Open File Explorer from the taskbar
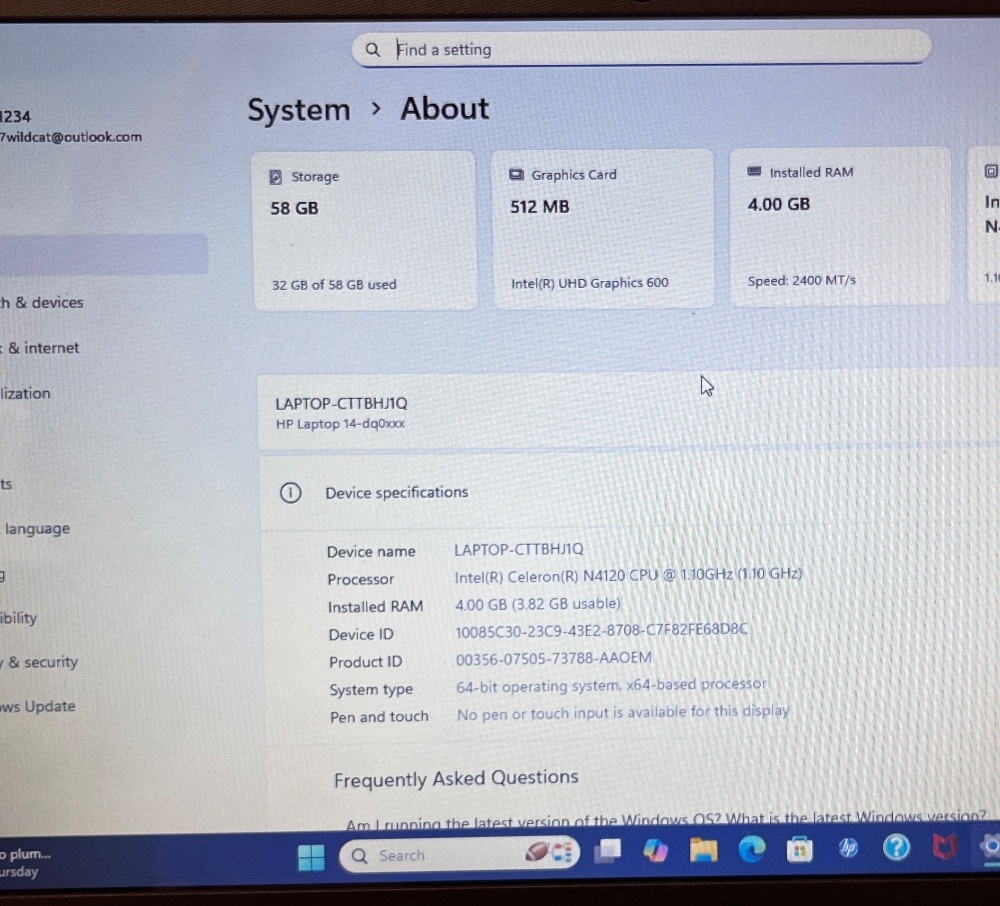This screenshot has width=1000, height=906. click(703, 850)
